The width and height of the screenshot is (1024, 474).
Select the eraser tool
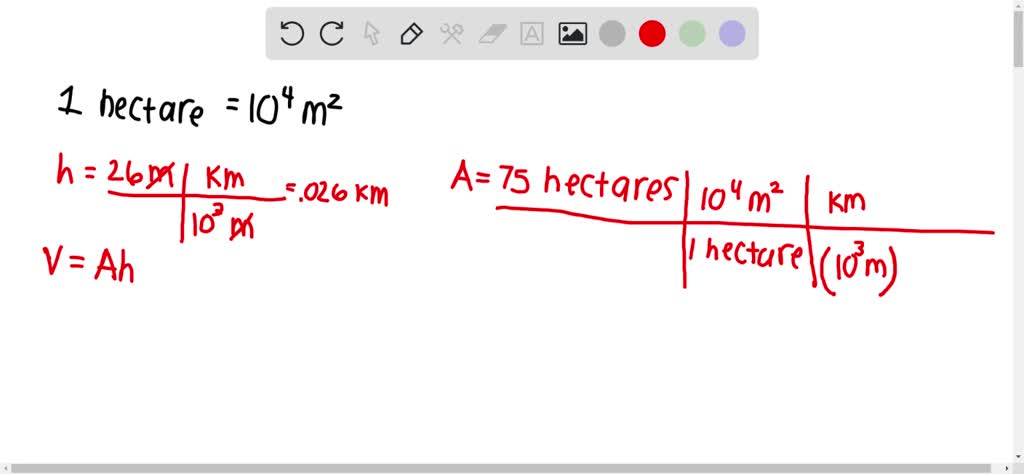tap(492, 33)
